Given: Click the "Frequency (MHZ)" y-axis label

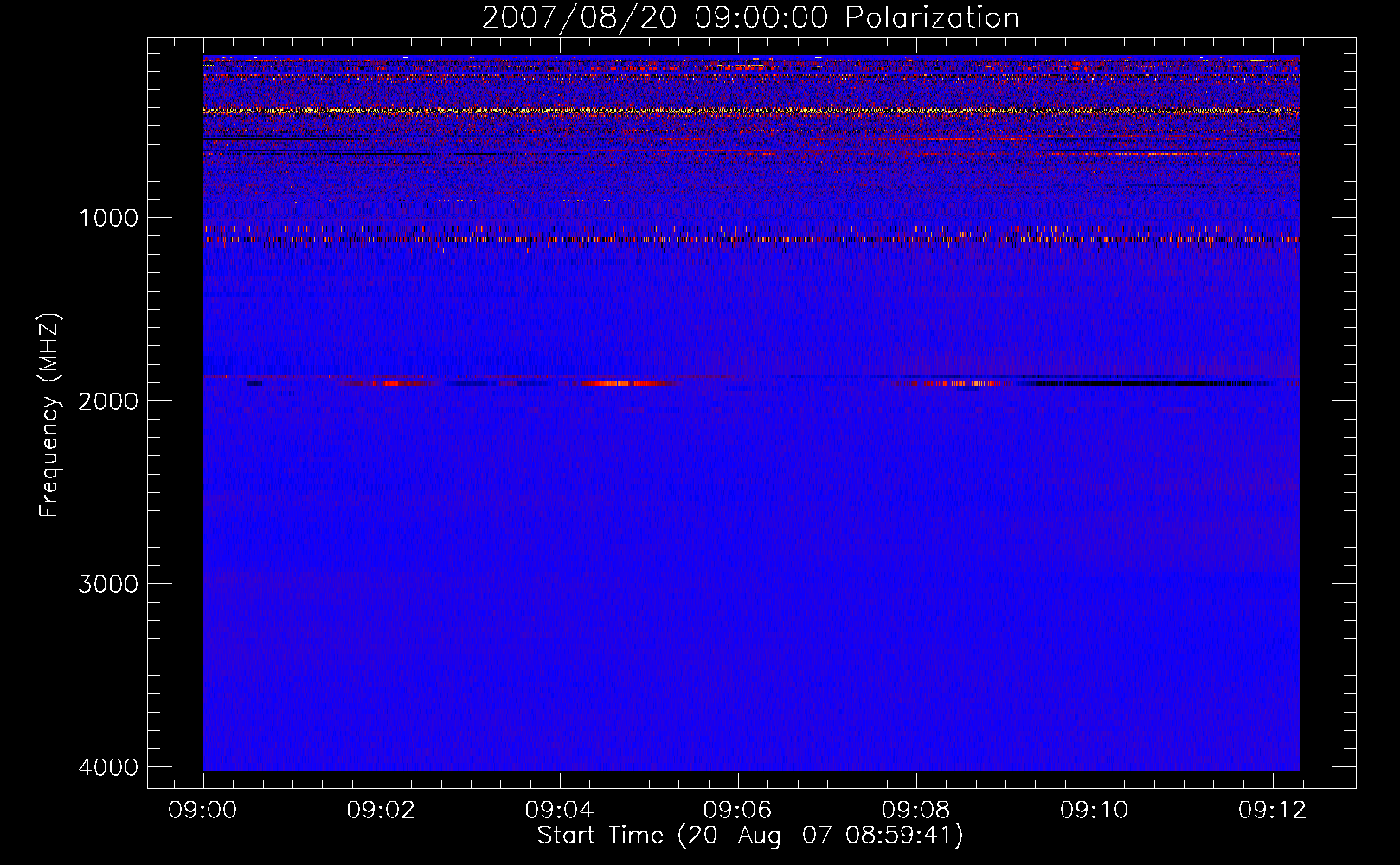Looking at the screenshot, I should (x=49, y=415).
